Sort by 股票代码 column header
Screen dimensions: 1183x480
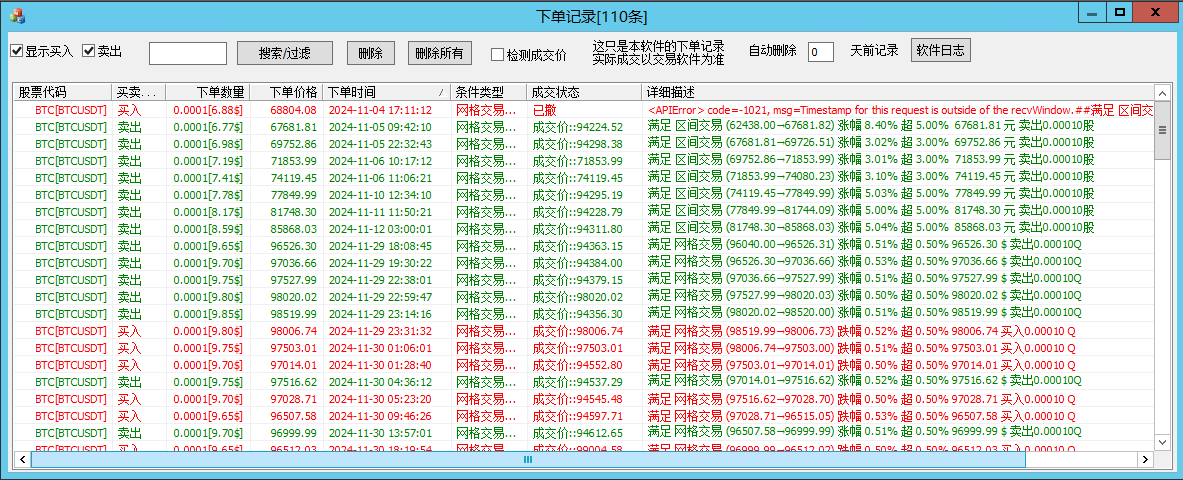[x=62, y=92]
